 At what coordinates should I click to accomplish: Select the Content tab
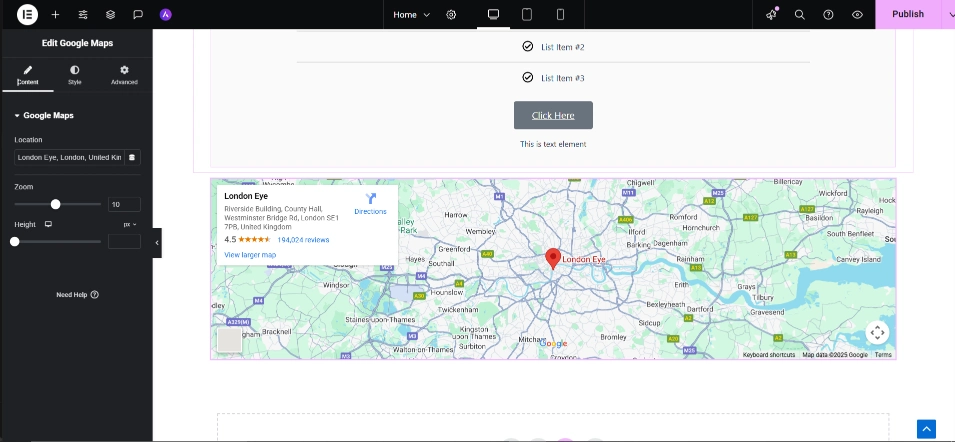[x=27, y=75]
